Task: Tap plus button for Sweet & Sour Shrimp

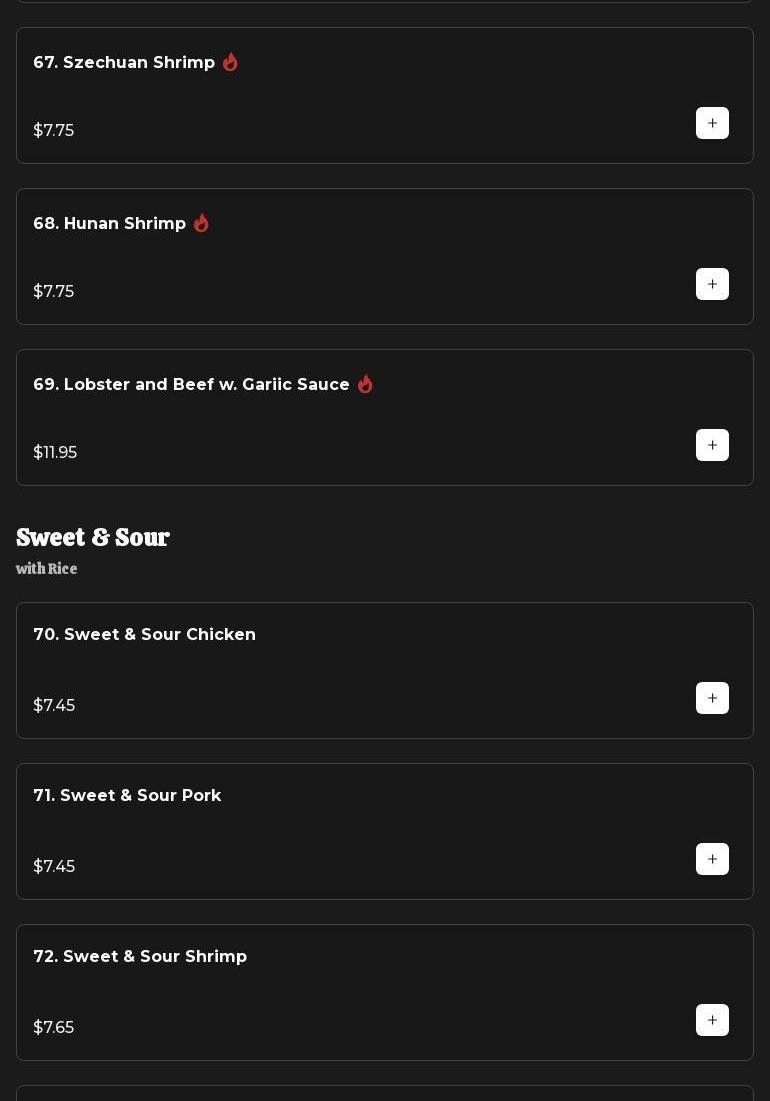Action: pos(712,1020)
